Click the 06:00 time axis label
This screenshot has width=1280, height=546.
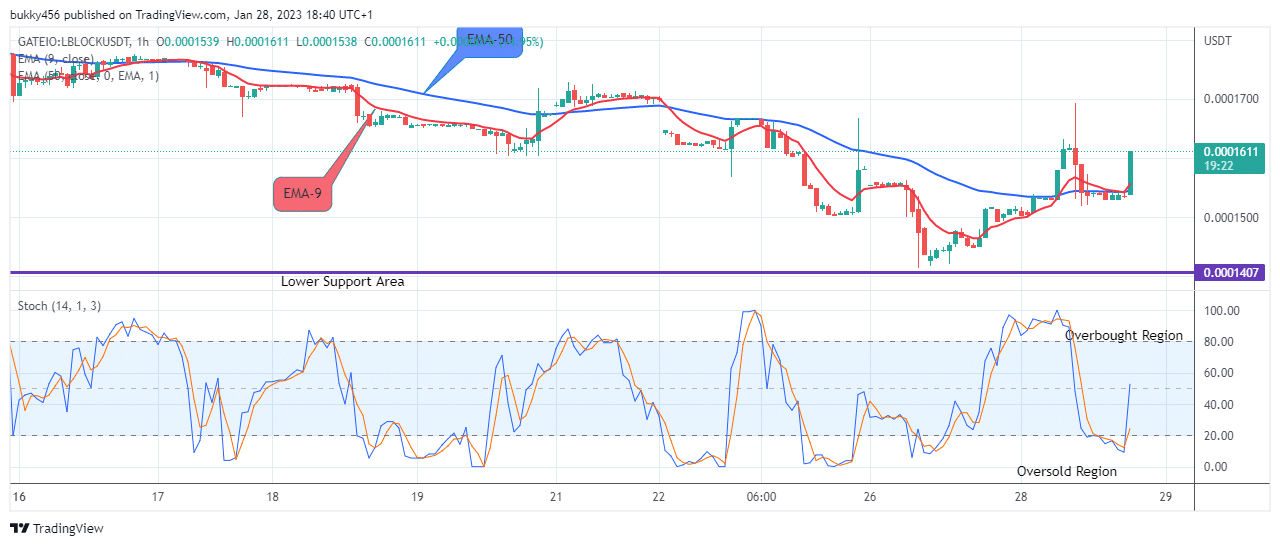(x=761, y=497)
